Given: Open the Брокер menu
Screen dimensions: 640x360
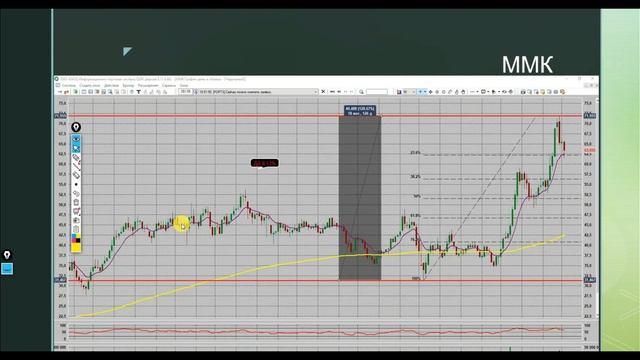Looking at the screenshot, I should pyautogui.click(x=128, y=86).
